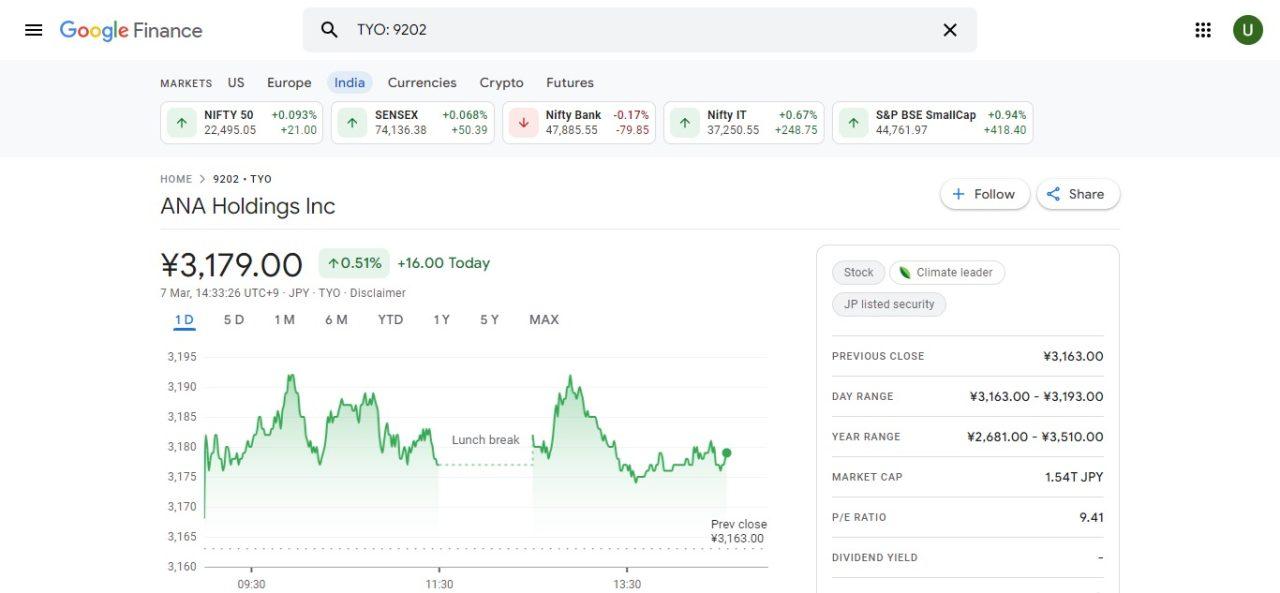This screenshot has width=1280, height=593.
Task: Open the NIFTY 50 index card
Action: 242,123
